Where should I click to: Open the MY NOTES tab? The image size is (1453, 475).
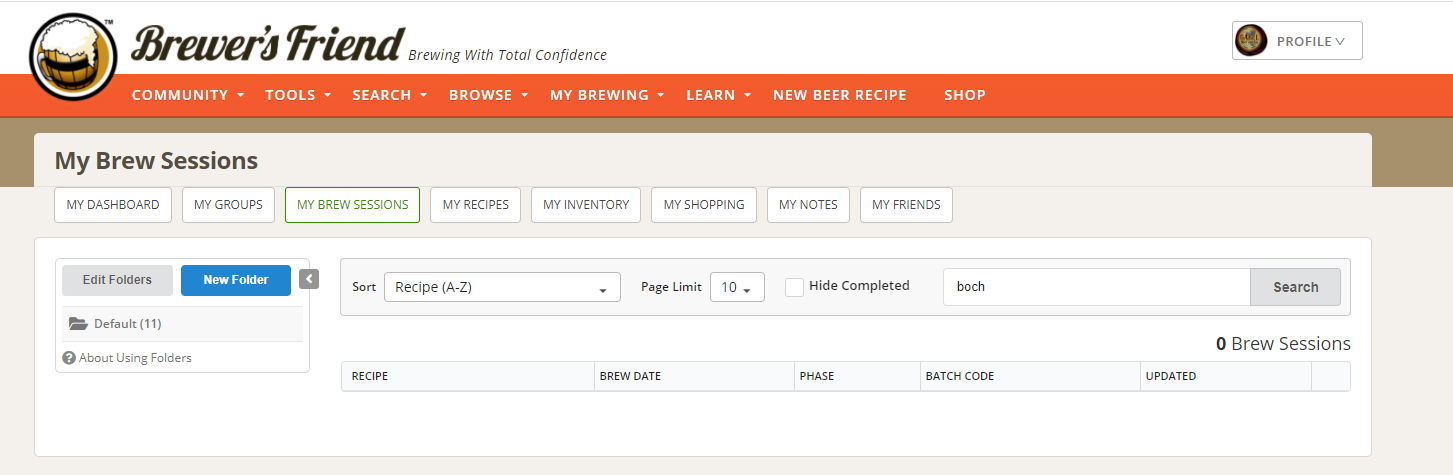tap(808, 204)
